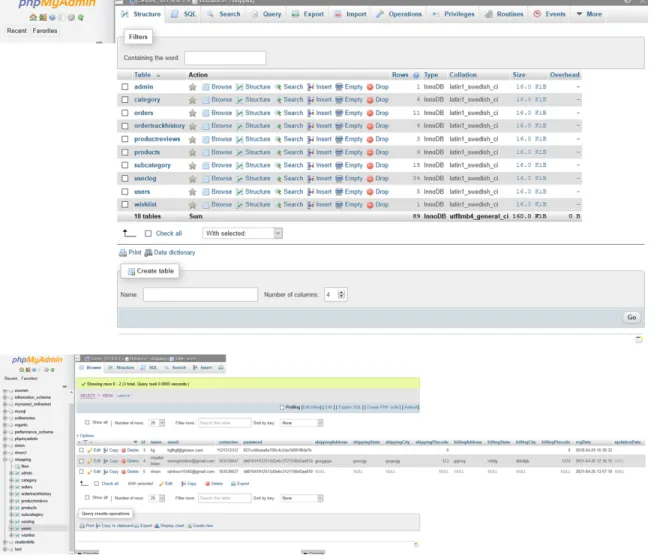The width and height of the screenshot is (654, 558).
Task: Click the red Delete icon for row with id 5
Action: pyautogui.click(x=123, y=472)
